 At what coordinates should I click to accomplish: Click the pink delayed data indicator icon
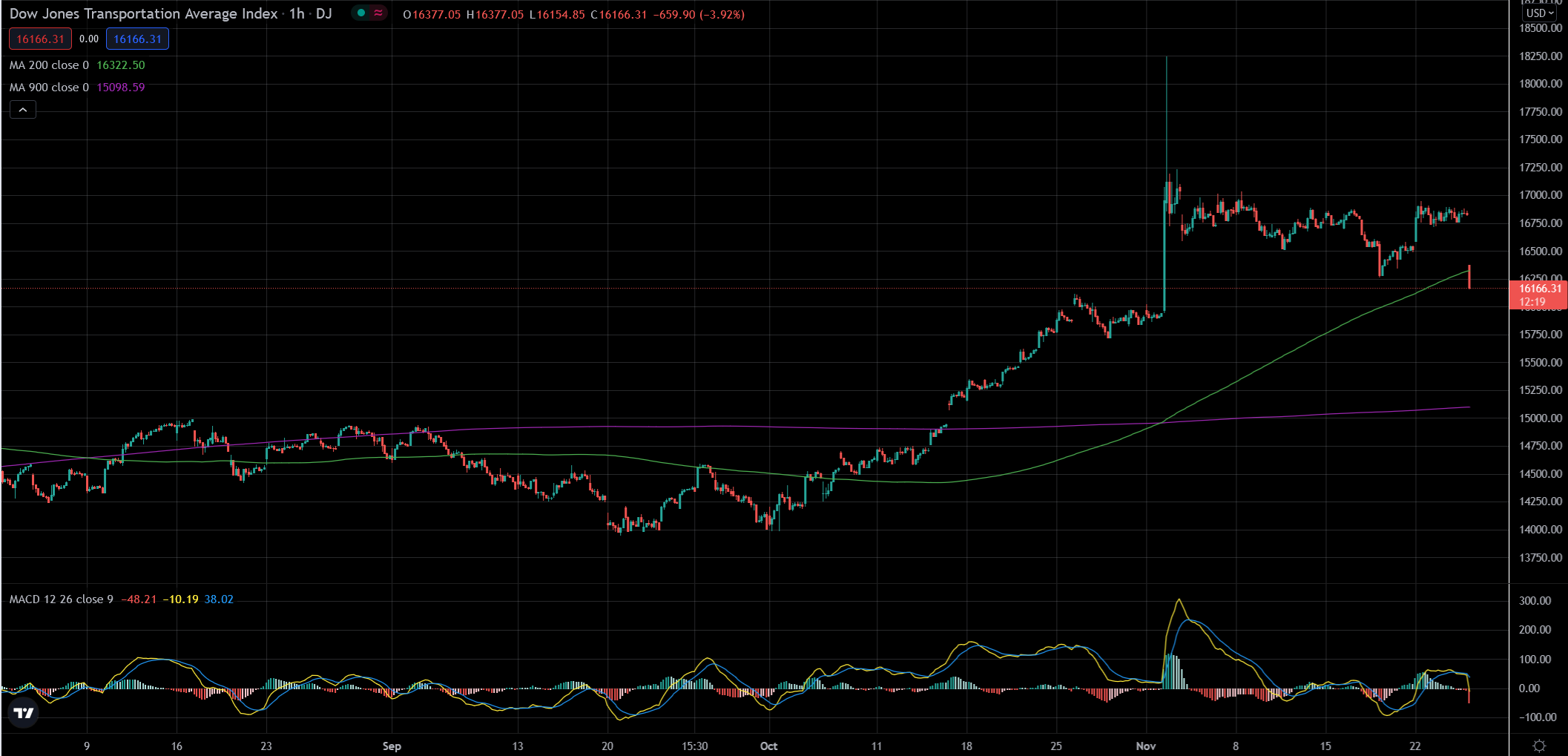pos(378,13)
